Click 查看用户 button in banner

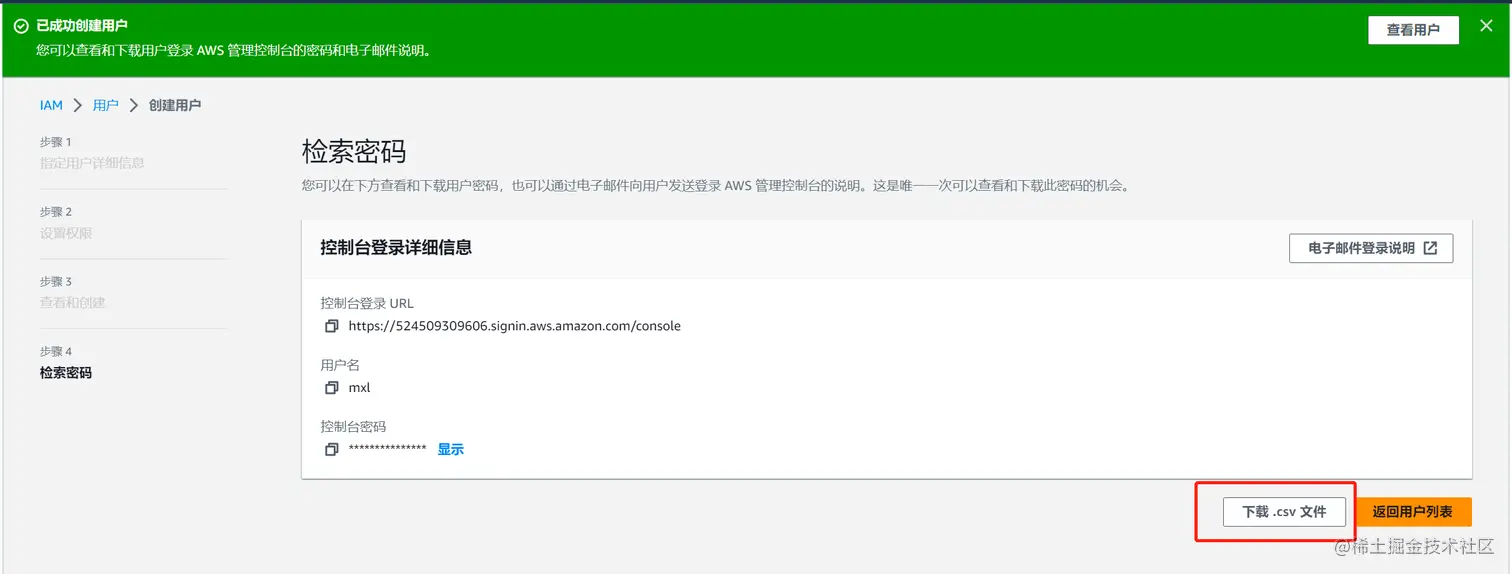1413,30
